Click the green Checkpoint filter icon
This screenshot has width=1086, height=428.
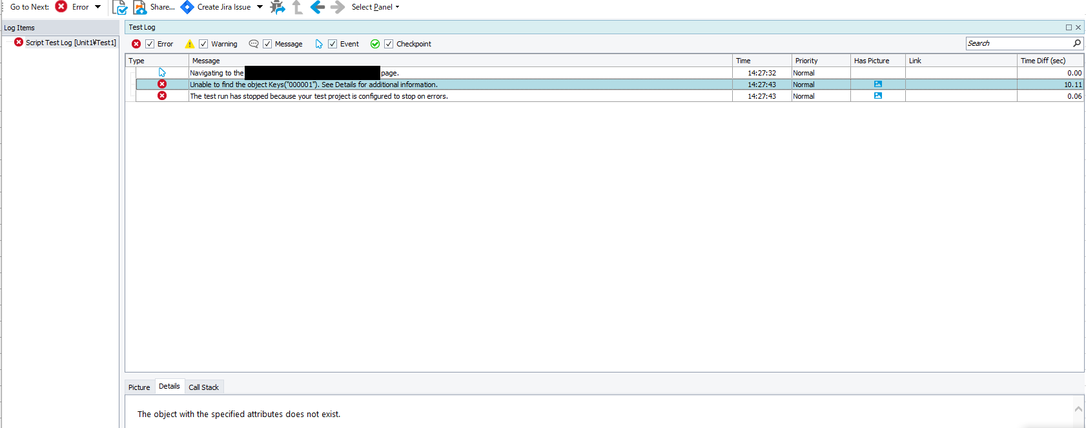[375, 44]
